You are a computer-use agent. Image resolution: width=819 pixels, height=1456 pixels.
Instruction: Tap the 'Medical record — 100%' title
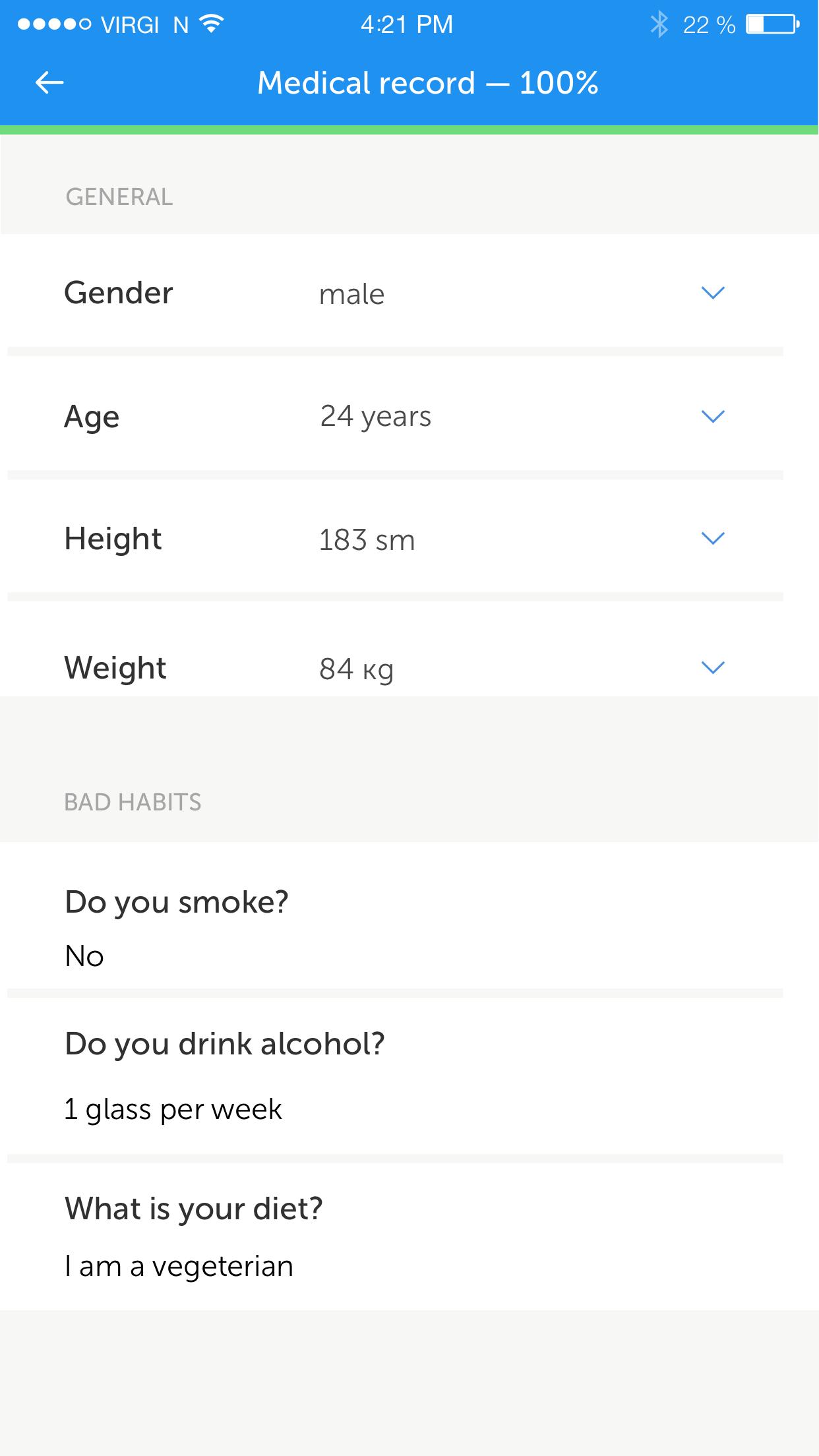[428, 83]
